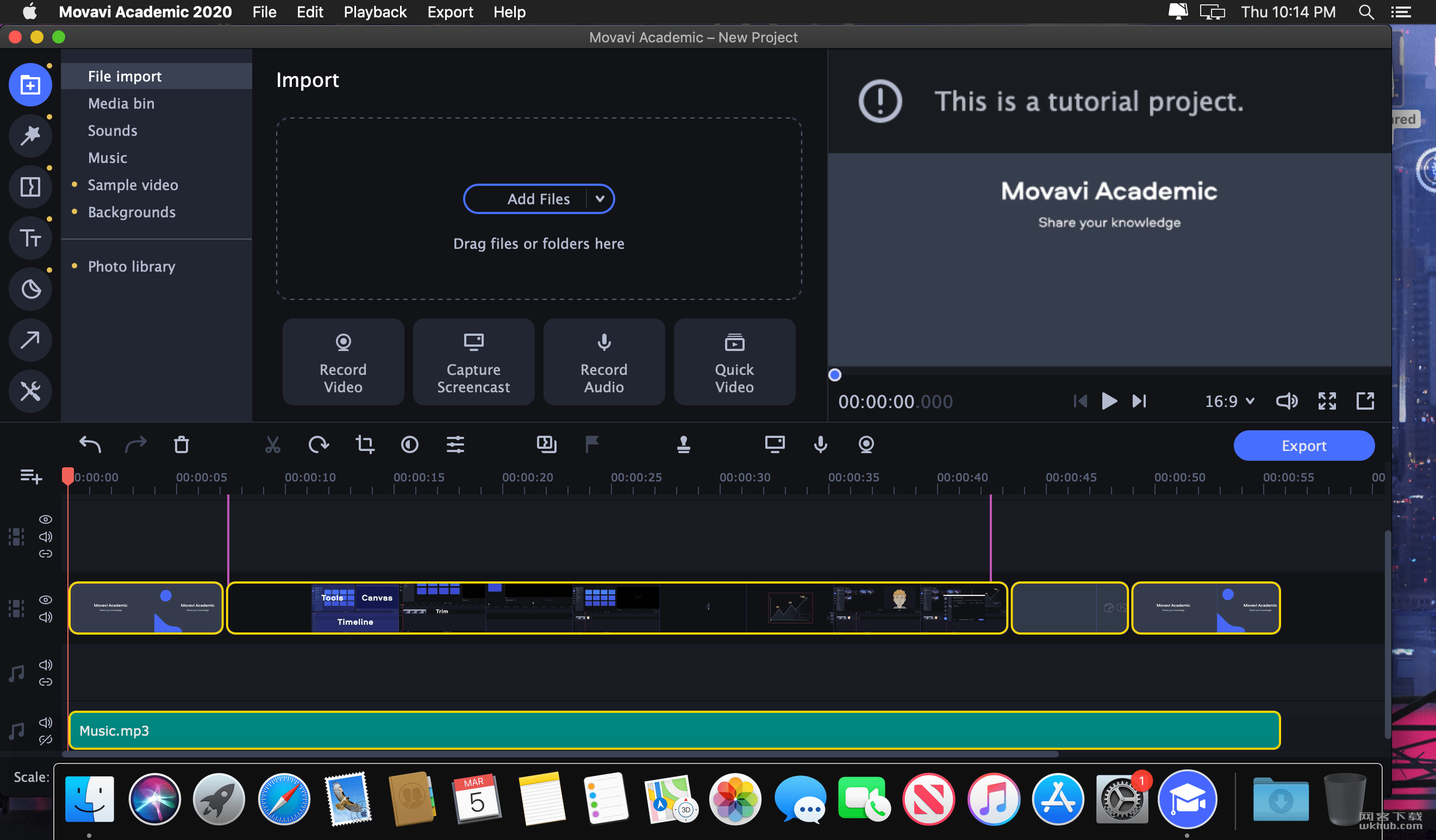Toggle link on empty first audio track
1436x840 pixels.
(46, 682)
